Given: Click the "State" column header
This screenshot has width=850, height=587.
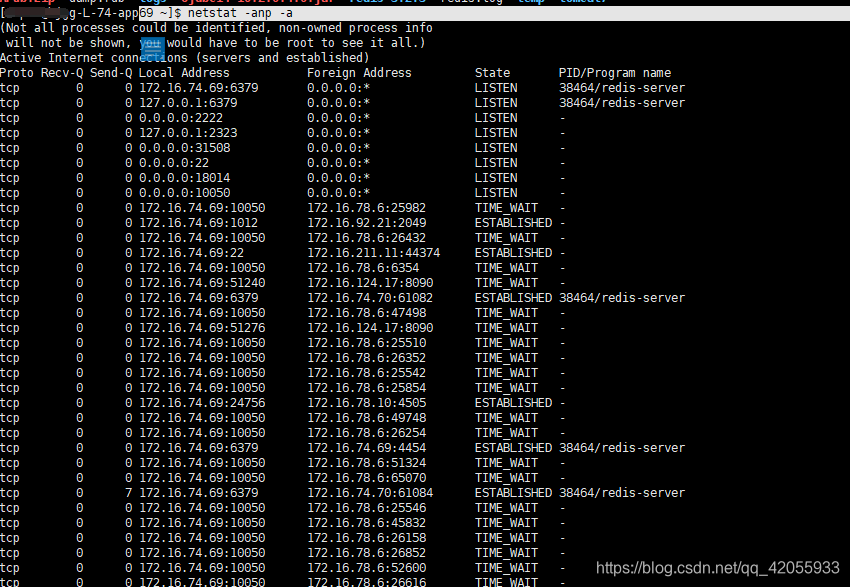Looking at the screenshot, I should tap(492, 73).
